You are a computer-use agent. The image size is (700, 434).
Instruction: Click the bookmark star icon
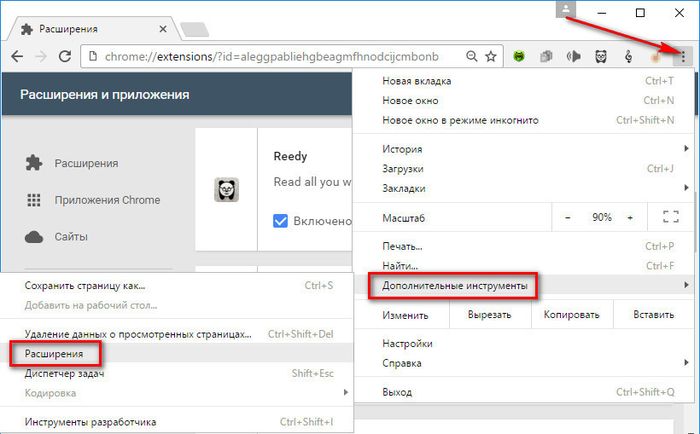point(491,57)
